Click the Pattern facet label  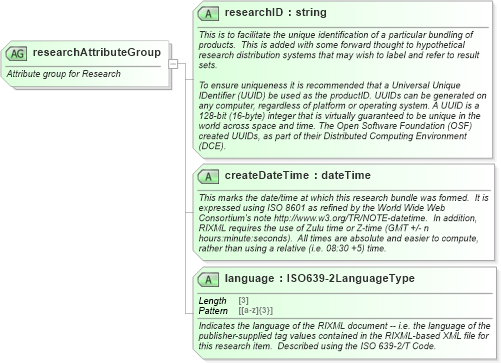click(x=213, y=311)
